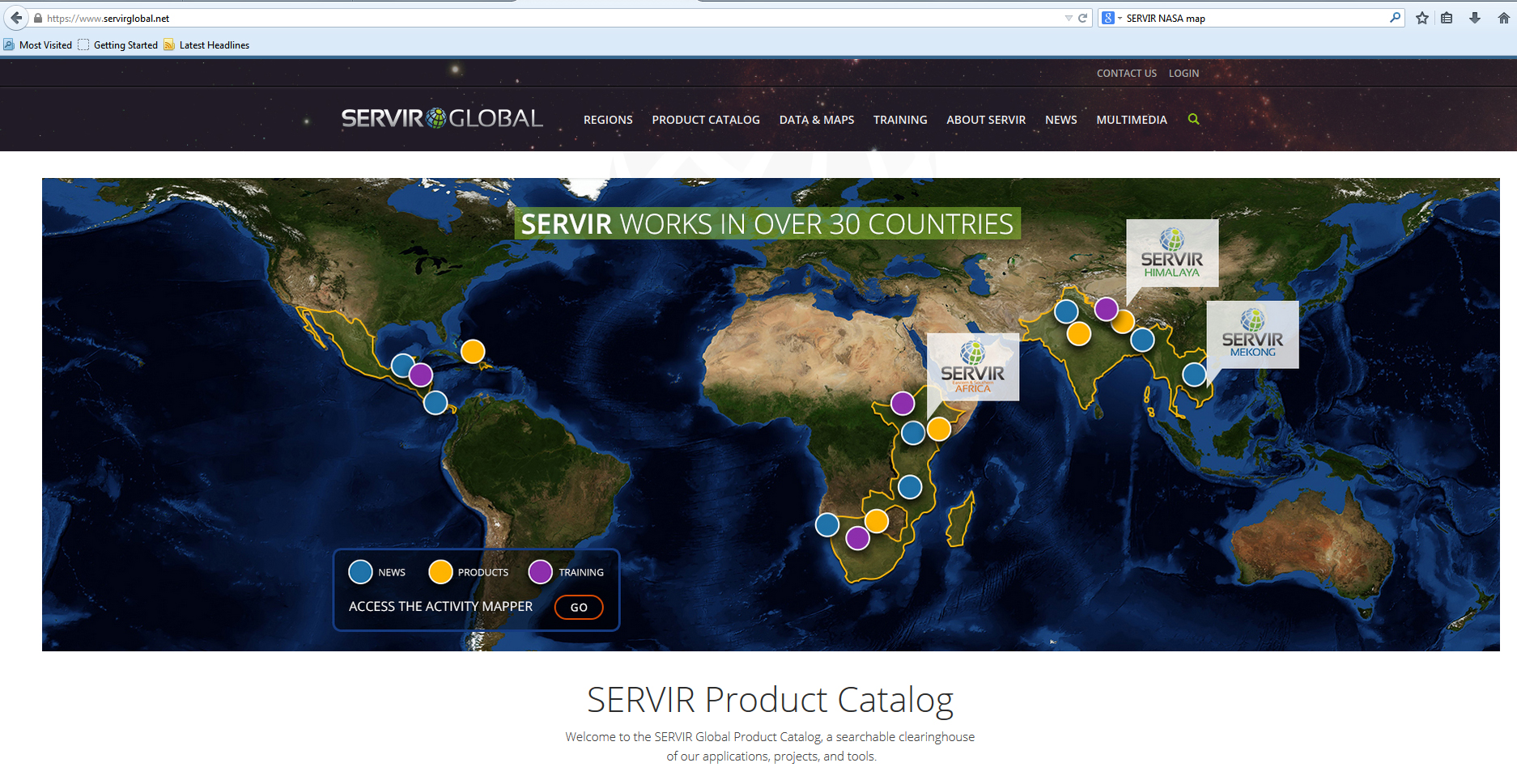Click the CONTACT US link

pyautogui.click(x=1126, y=73)
